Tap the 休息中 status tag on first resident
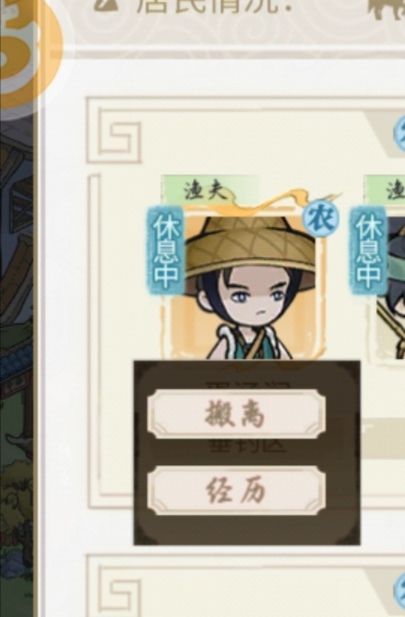The width and height of the screenshot is (405, 617). (x=165, y=250)
